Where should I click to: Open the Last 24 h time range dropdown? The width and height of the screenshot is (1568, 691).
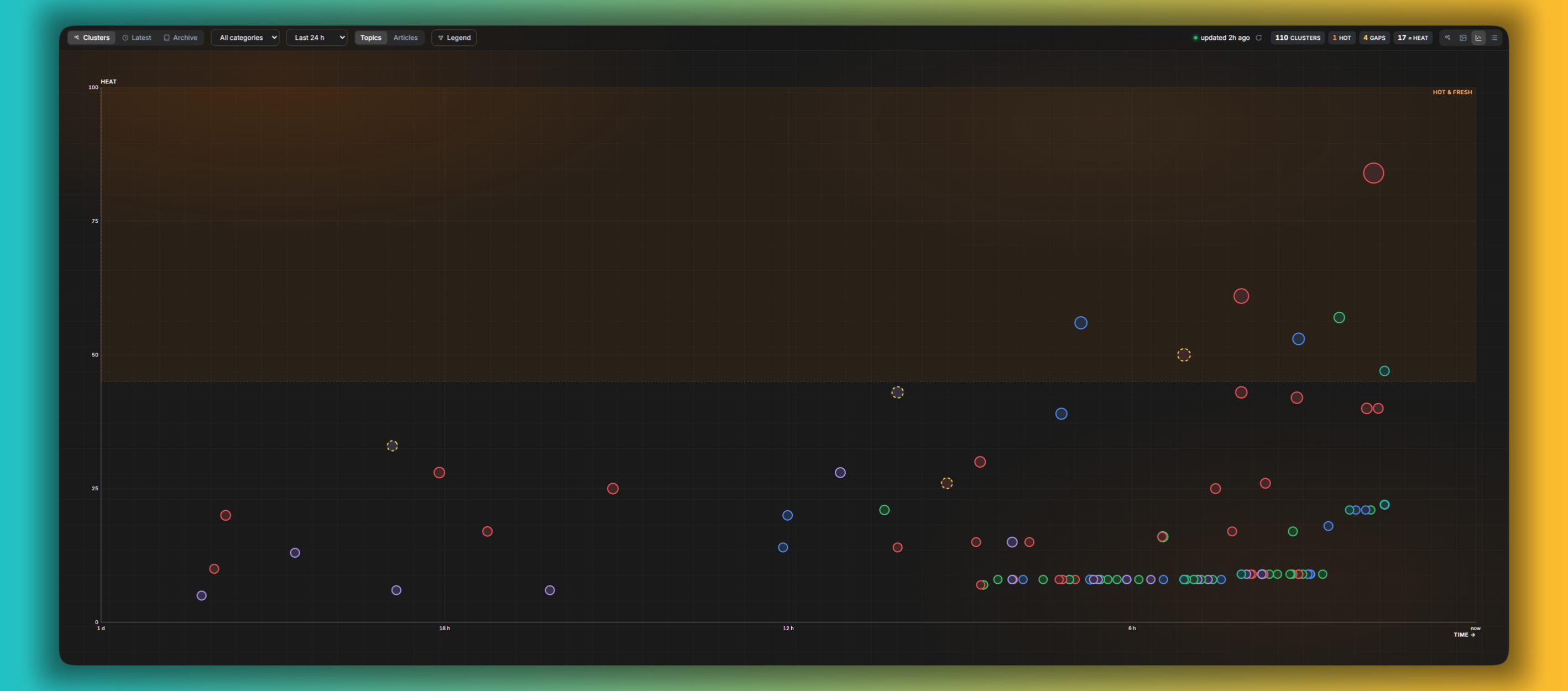(x=316, y=38)
